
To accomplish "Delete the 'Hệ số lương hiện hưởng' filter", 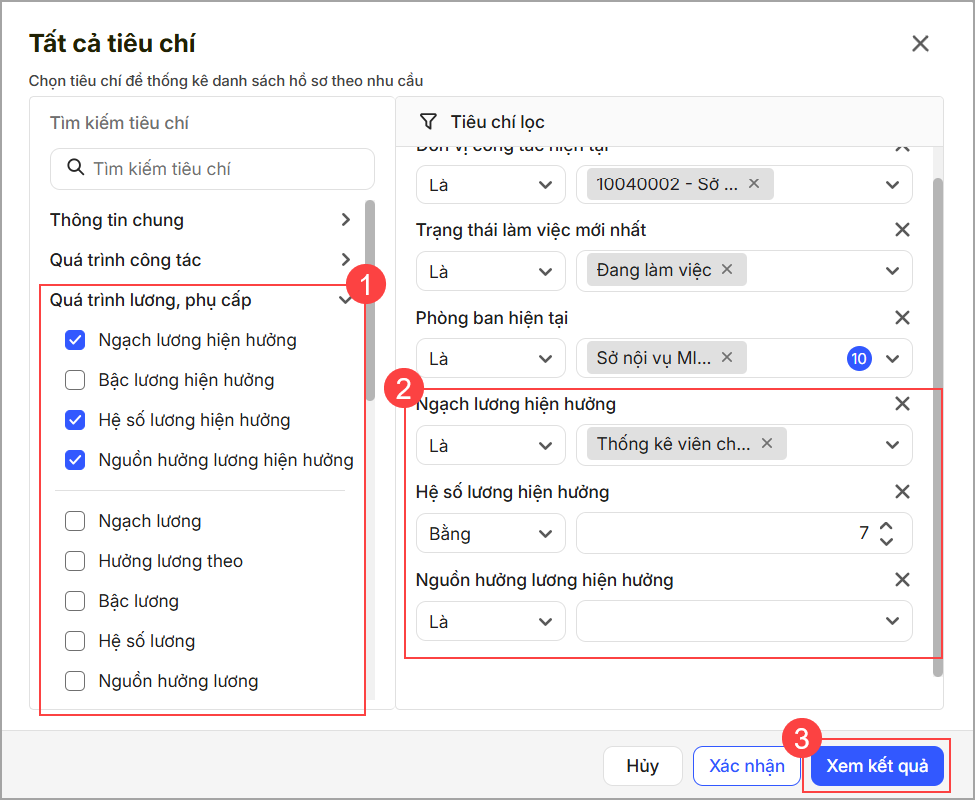I will pos(902,492).
